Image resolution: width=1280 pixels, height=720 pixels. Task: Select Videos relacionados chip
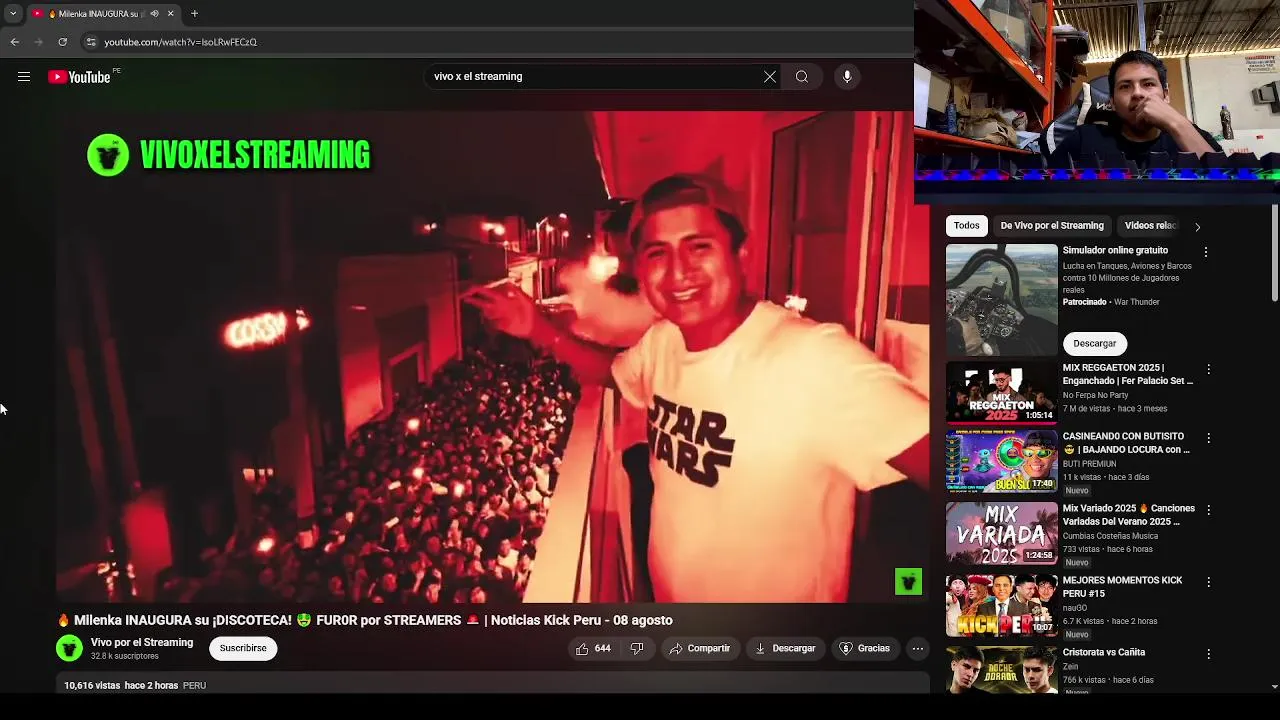[1151, 225]
